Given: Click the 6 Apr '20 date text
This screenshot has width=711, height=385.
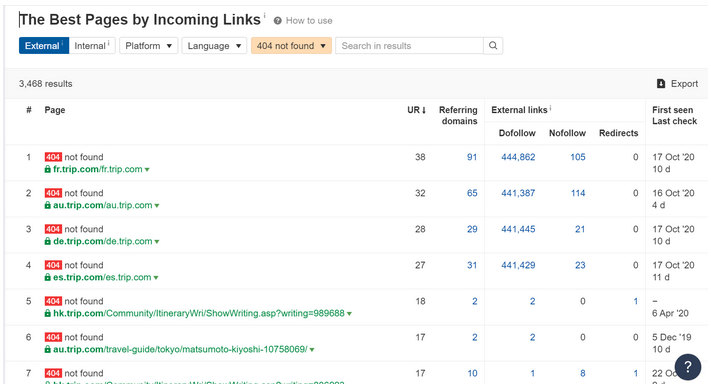Looking at the screenshot, I should tap(670, 313).
